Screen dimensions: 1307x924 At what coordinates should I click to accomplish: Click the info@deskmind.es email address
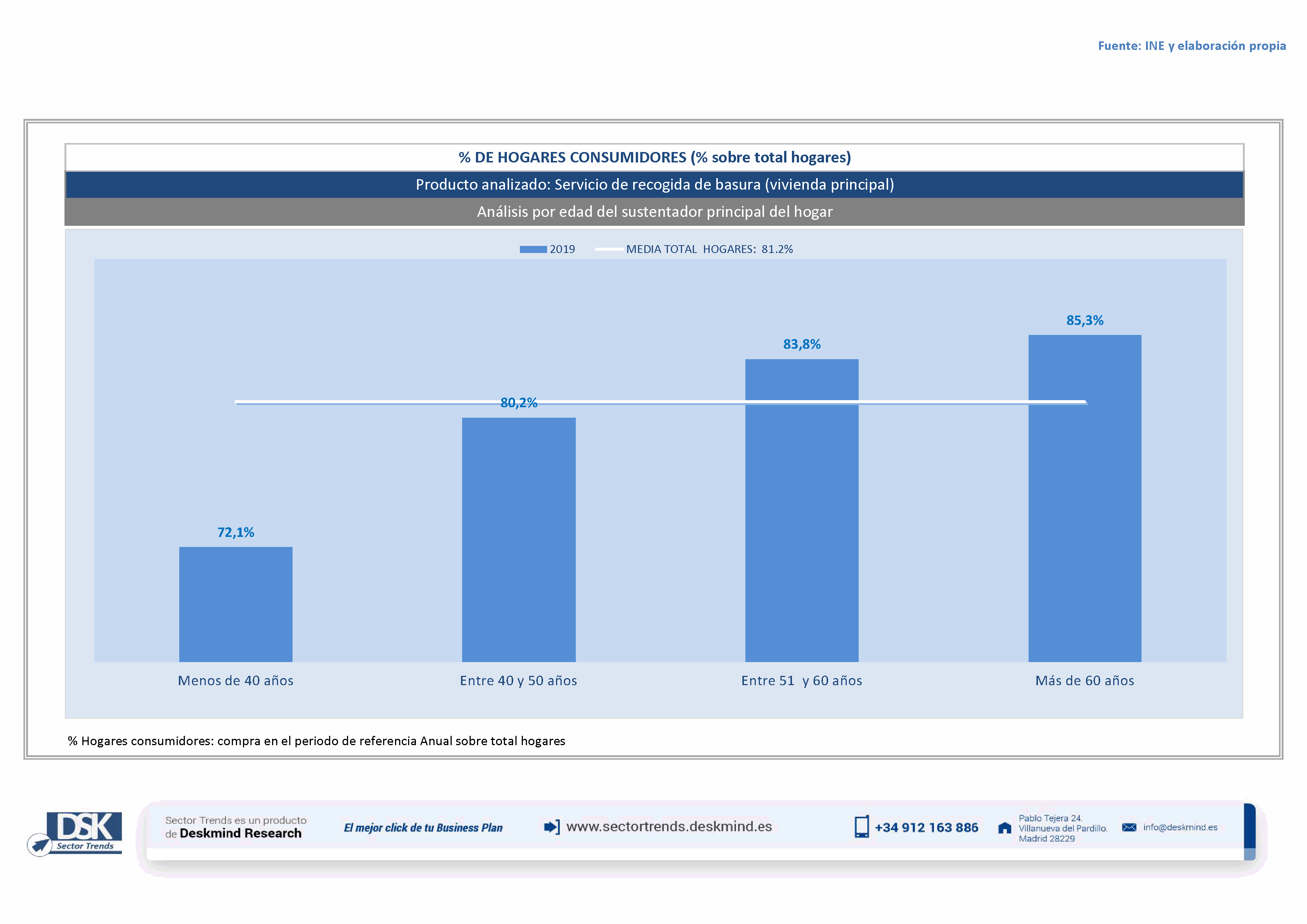pyautogui.click(x=1180, y=827)
